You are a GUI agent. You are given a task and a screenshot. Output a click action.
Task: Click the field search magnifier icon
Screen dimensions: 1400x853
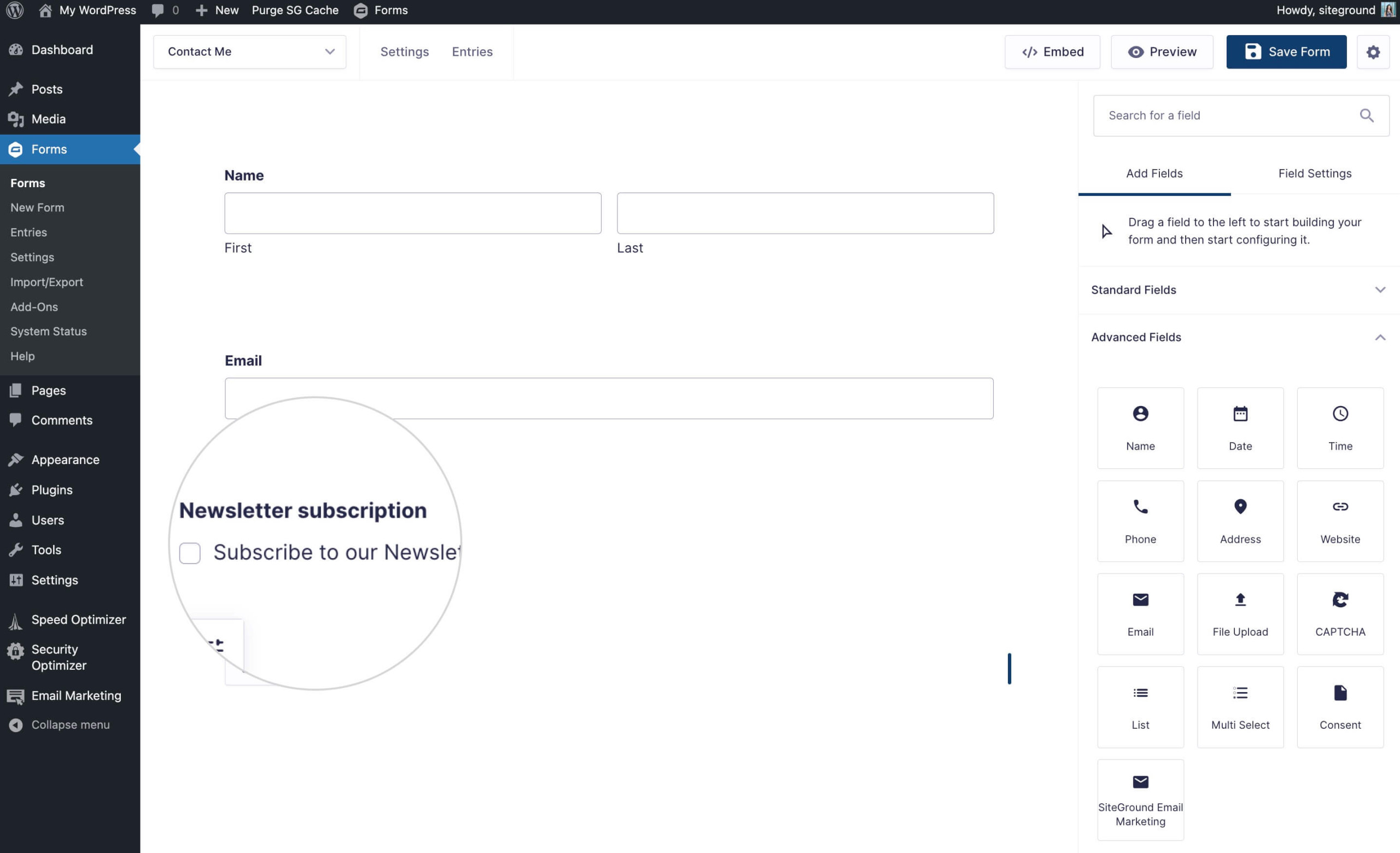1367,115
